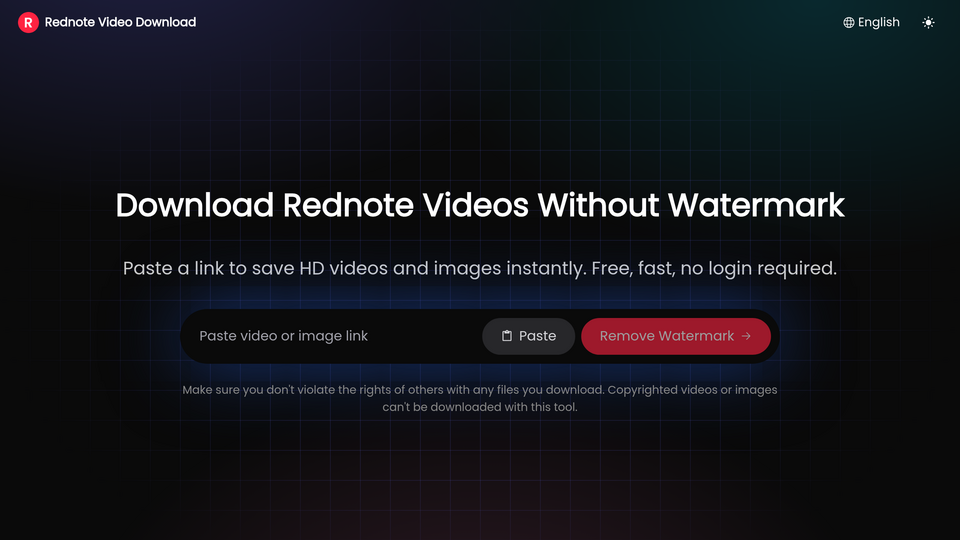Click the copyright disclaimer text below the input
Viewport: 960px width, 540px height.
pyautogui.click(x=480, y=399)
